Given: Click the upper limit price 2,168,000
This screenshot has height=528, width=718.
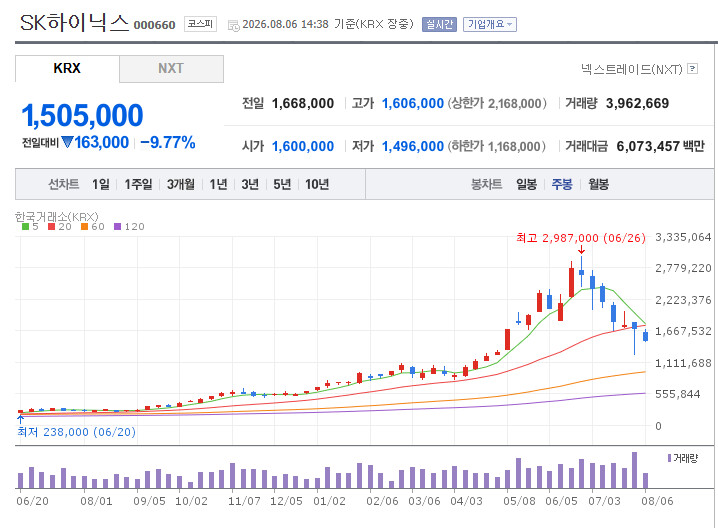Looking at the screenshot, I should (515, 104).
